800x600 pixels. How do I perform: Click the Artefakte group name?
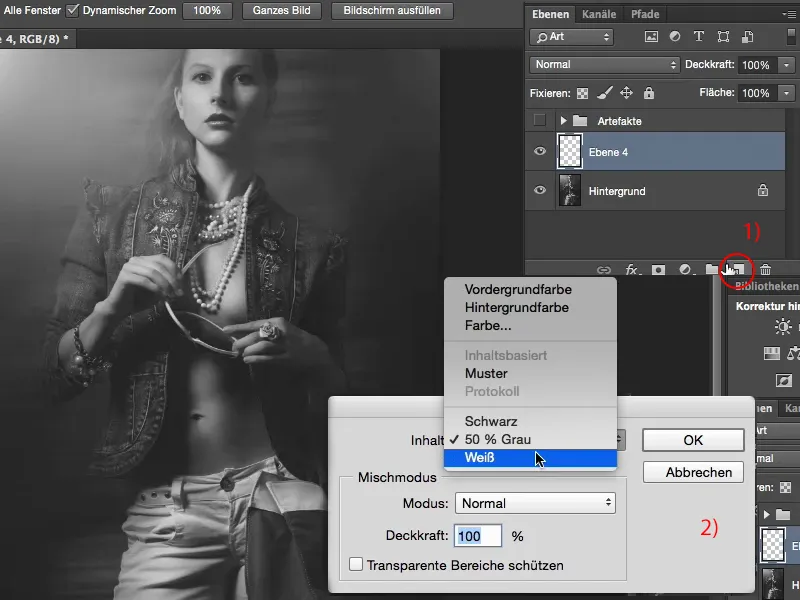pyautogui.click(x=619, y=121)
